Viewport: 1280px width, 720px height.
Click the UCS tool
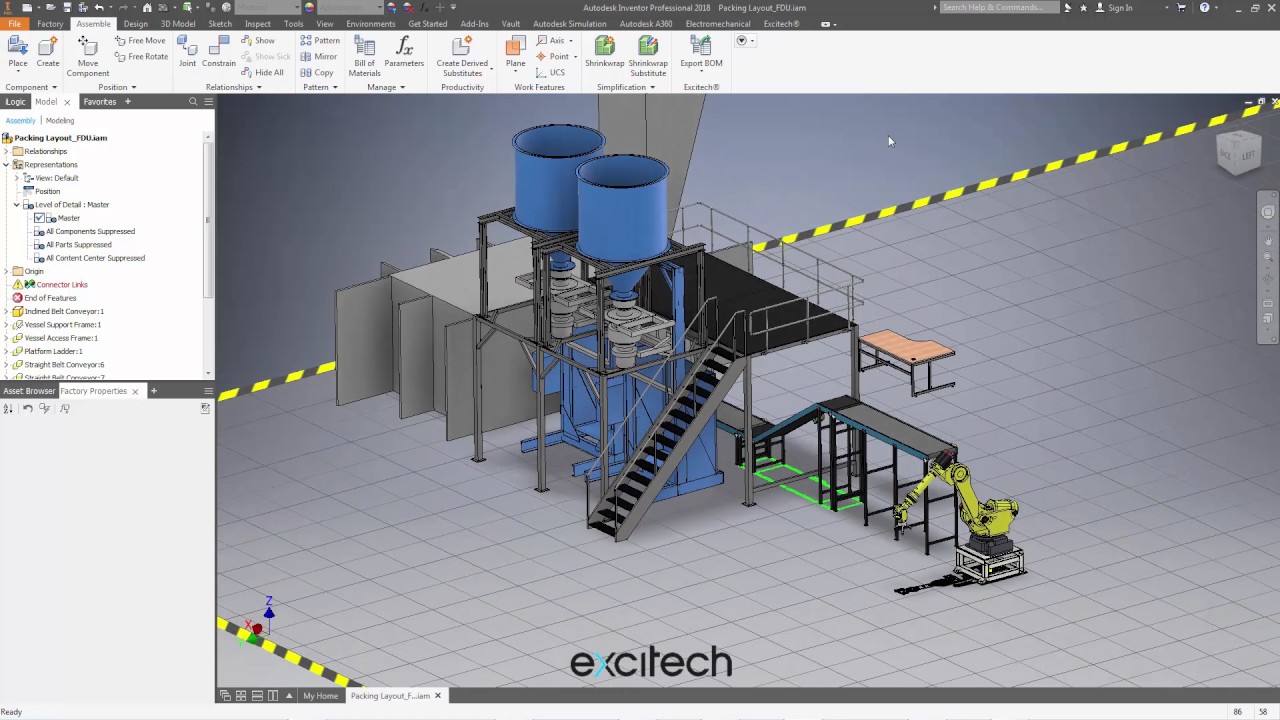pyautogui.click(x=551, y=73)
